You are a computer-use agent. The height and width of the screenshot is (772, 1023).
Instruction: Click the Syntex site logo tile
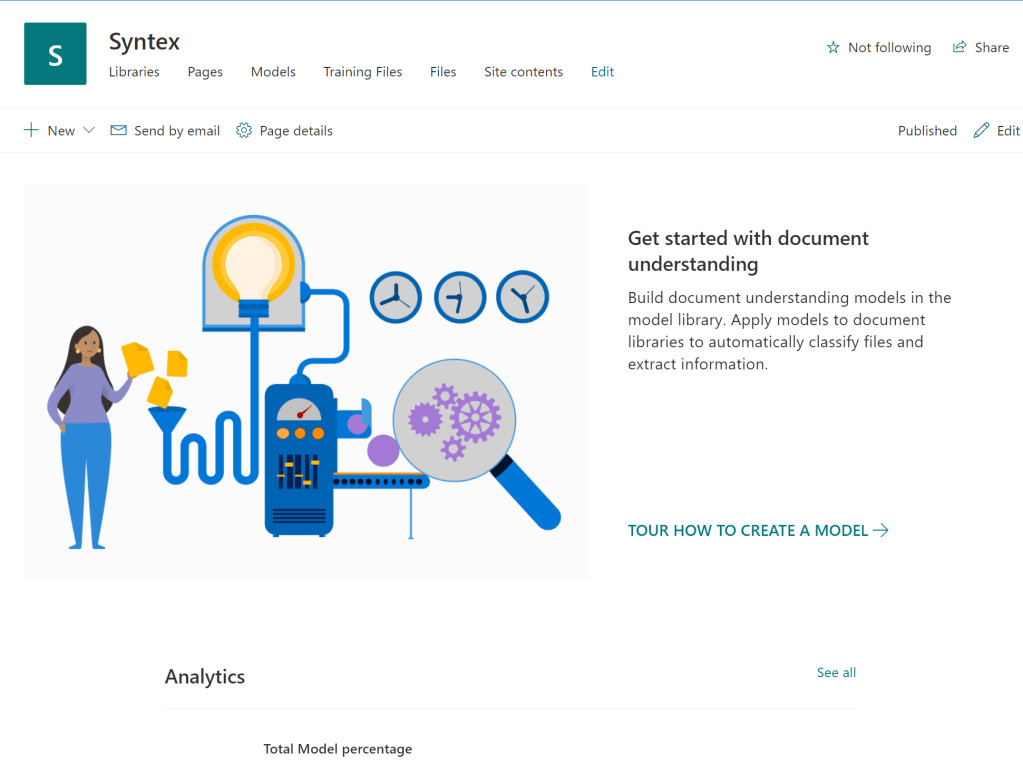click(x=55, y=54)
